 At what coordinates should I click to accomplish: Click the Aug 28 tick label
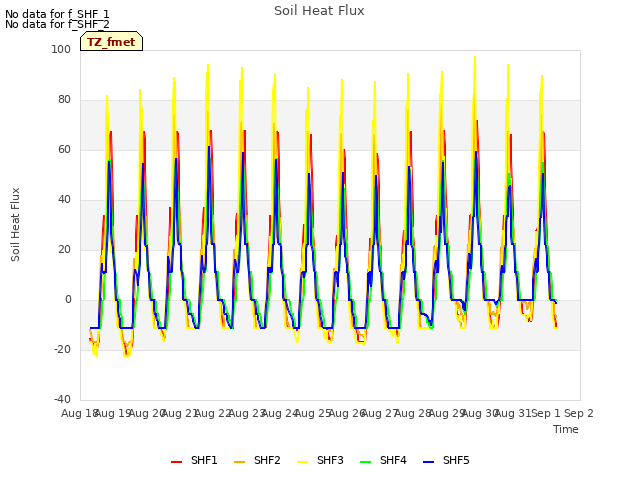click(413, 413)
